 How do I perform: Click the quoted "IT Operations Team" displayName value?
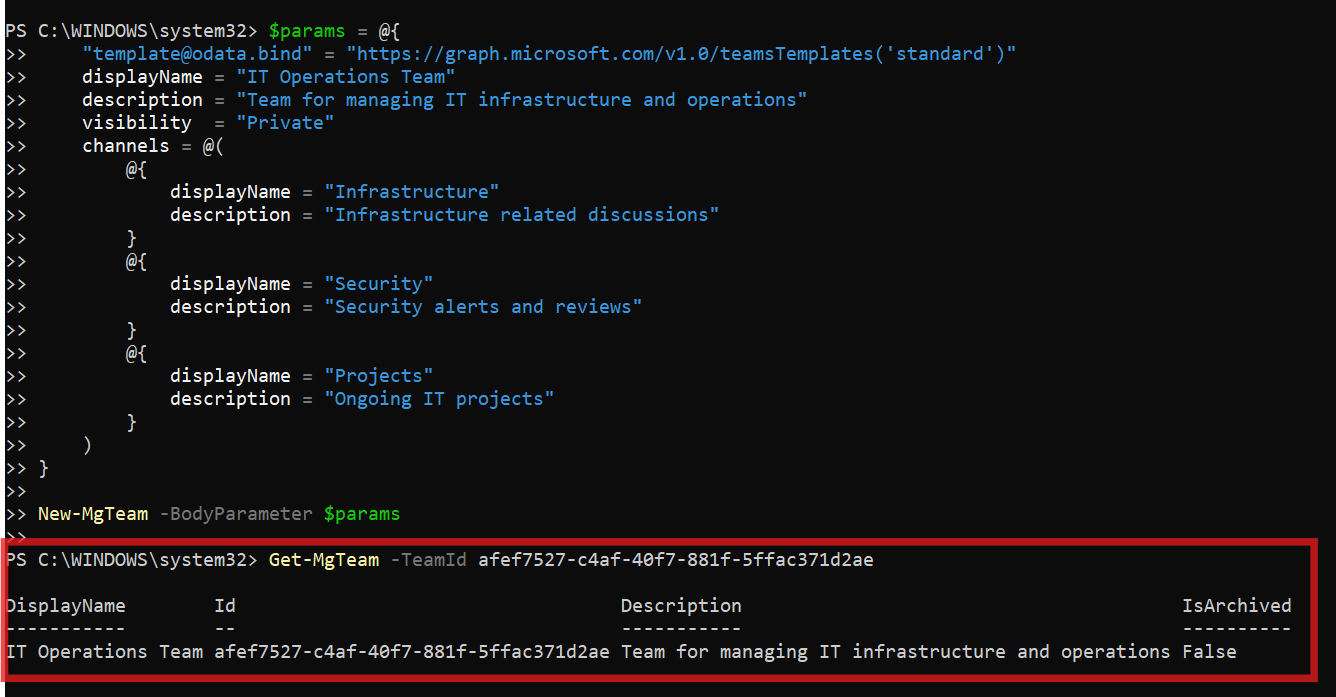346,76
